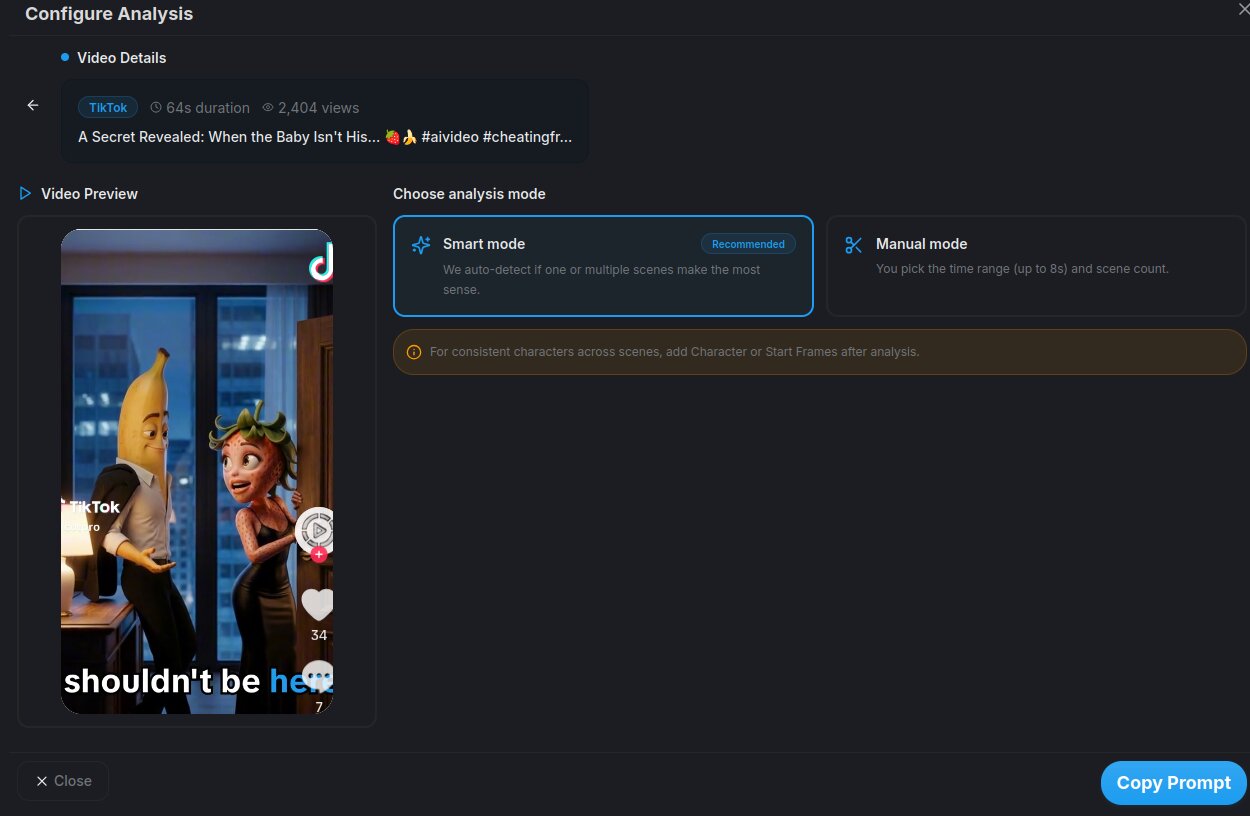This screenshot has width=1250, height=816.
Task: Click the eye icon next to 2,404 views
Action: (x=268, y=107)
